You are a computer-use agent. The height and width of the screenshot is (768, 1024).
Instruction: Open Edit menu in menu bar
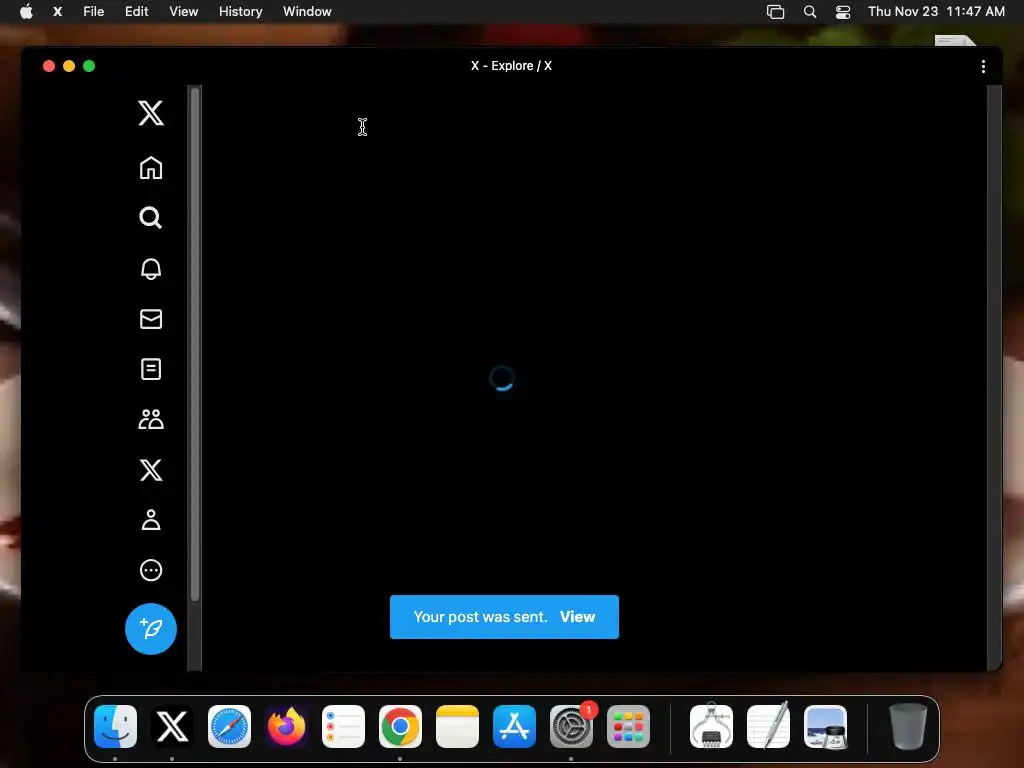click(136, 11)
